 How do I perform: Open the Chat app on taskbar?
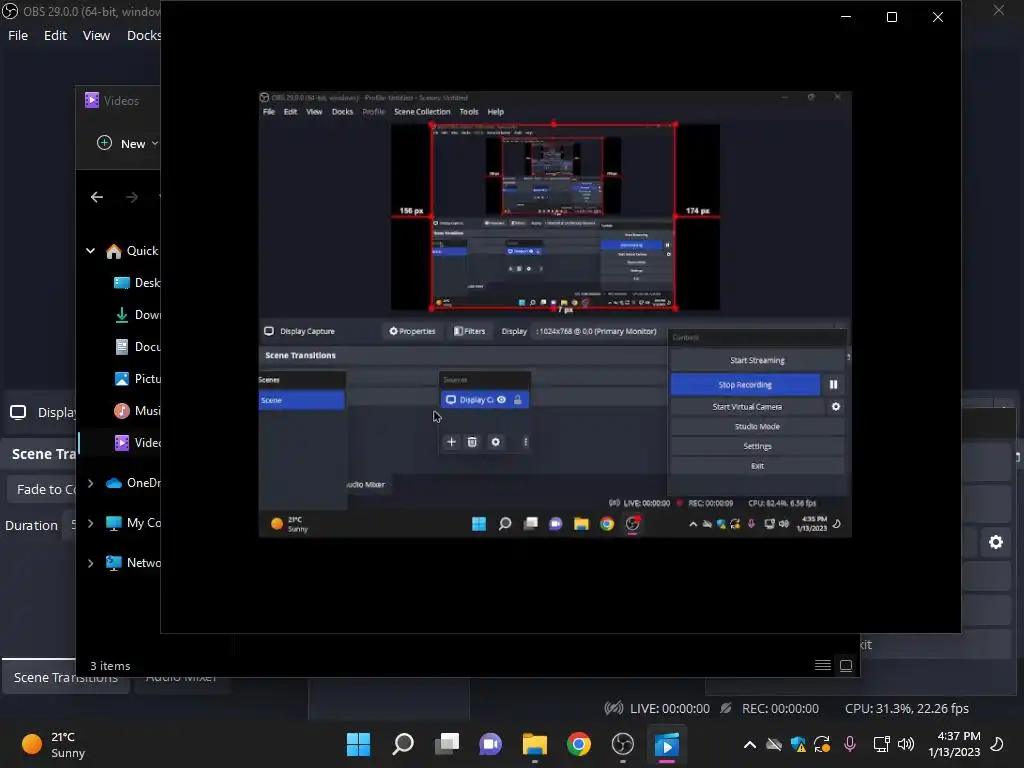click(x=490, y=744)
